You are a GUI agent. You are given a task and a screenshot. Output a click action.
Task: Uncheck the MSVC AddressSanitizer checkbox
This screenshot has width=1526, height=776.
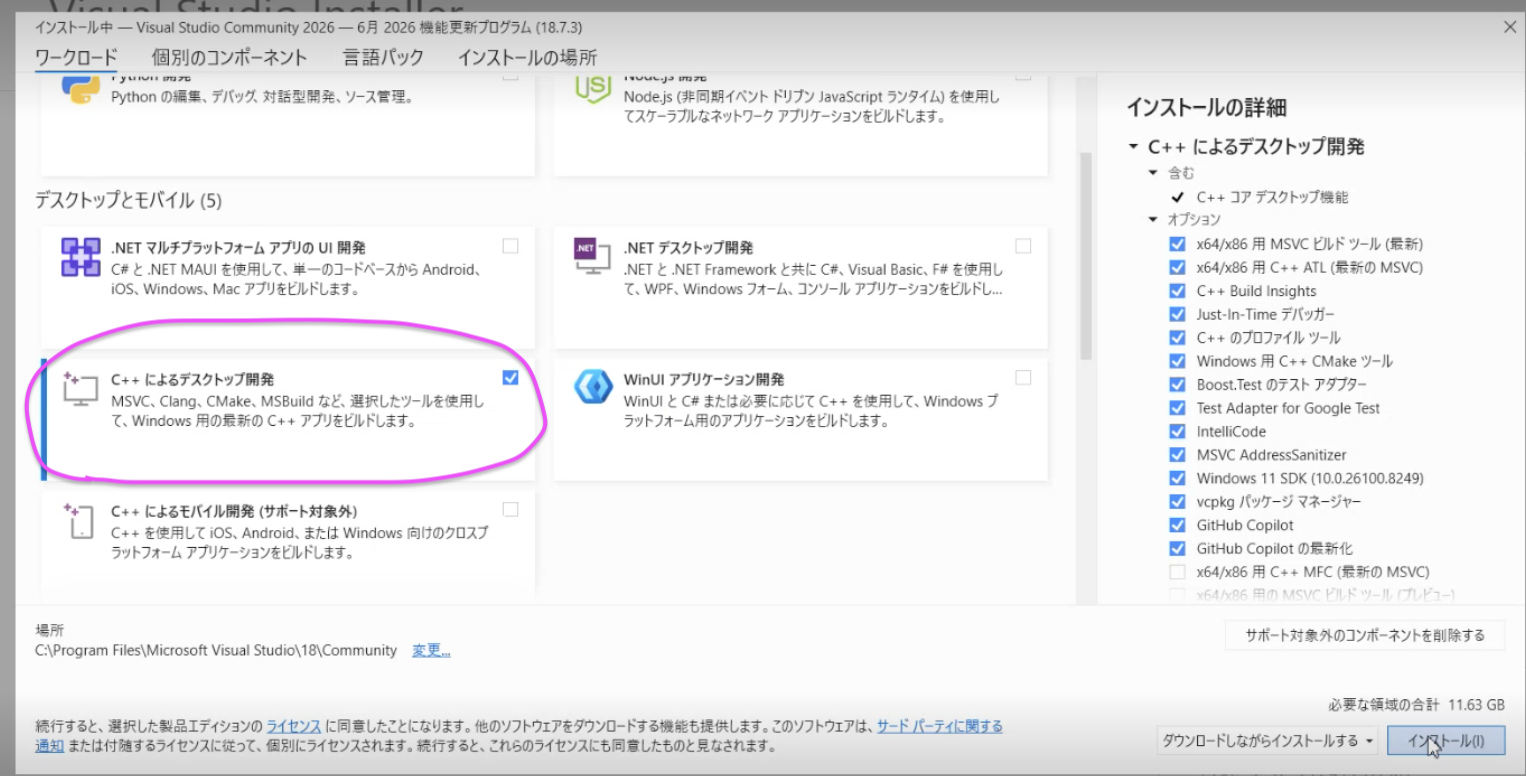click(1177, 455)
